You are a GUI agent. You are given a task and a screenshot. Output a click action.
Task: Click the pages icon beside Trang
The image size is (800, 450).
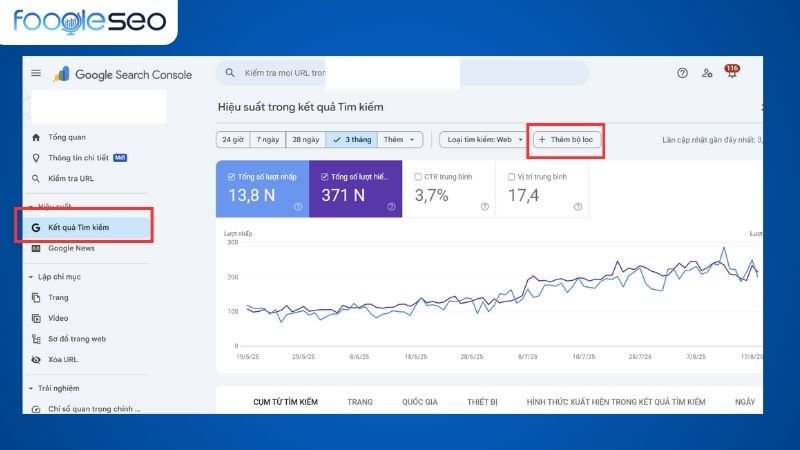click(36, 297)
